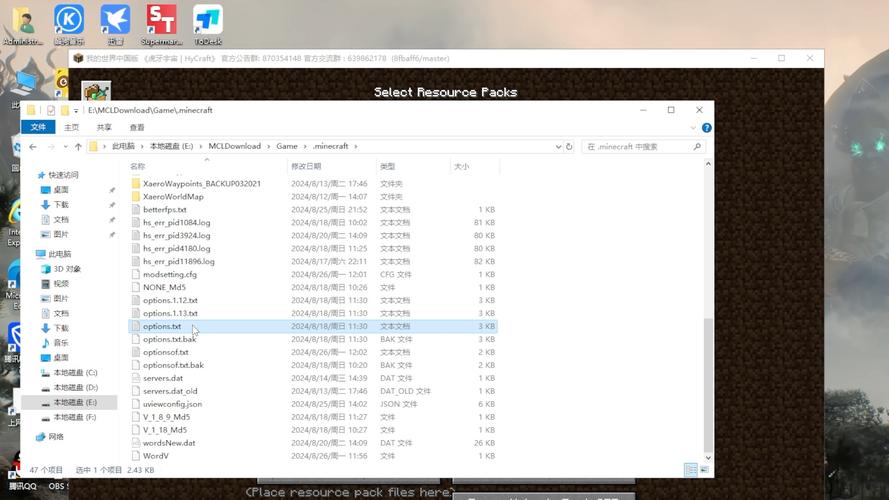Viewport: 889px width, 500px height.
Task: Open the 主页 ribbon tab
Action: click(71, 127)
